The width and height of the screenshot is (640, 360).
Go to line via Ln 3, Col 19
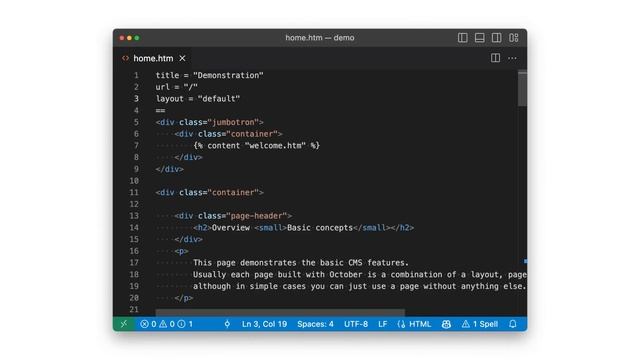tap(264, 324)
